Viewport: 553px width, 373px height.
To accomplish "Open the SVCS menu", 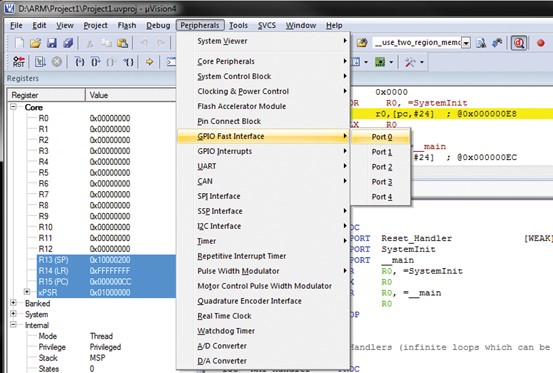I will coord(267,25).
